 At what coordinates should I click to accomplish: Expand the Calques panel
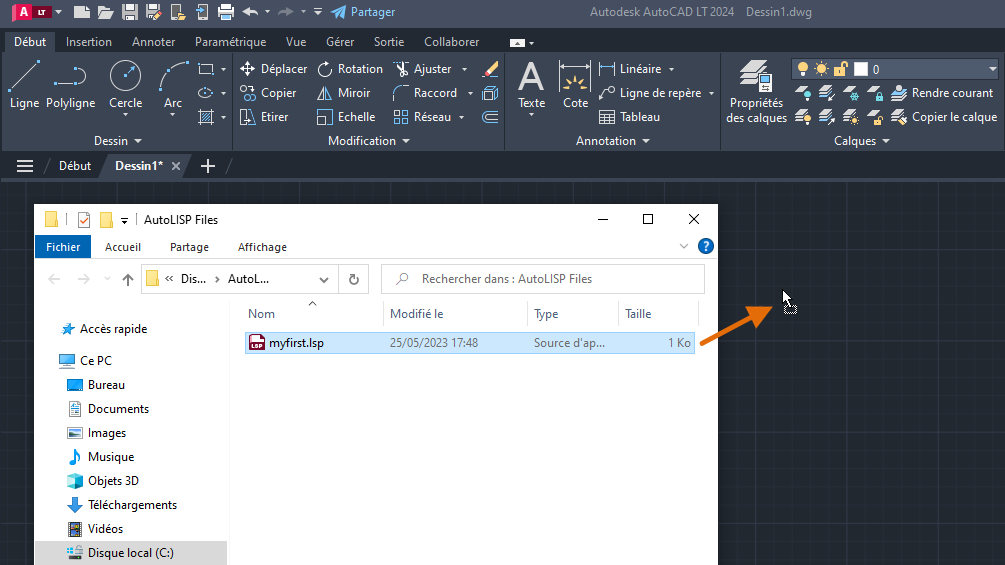[x=862, y=141]
